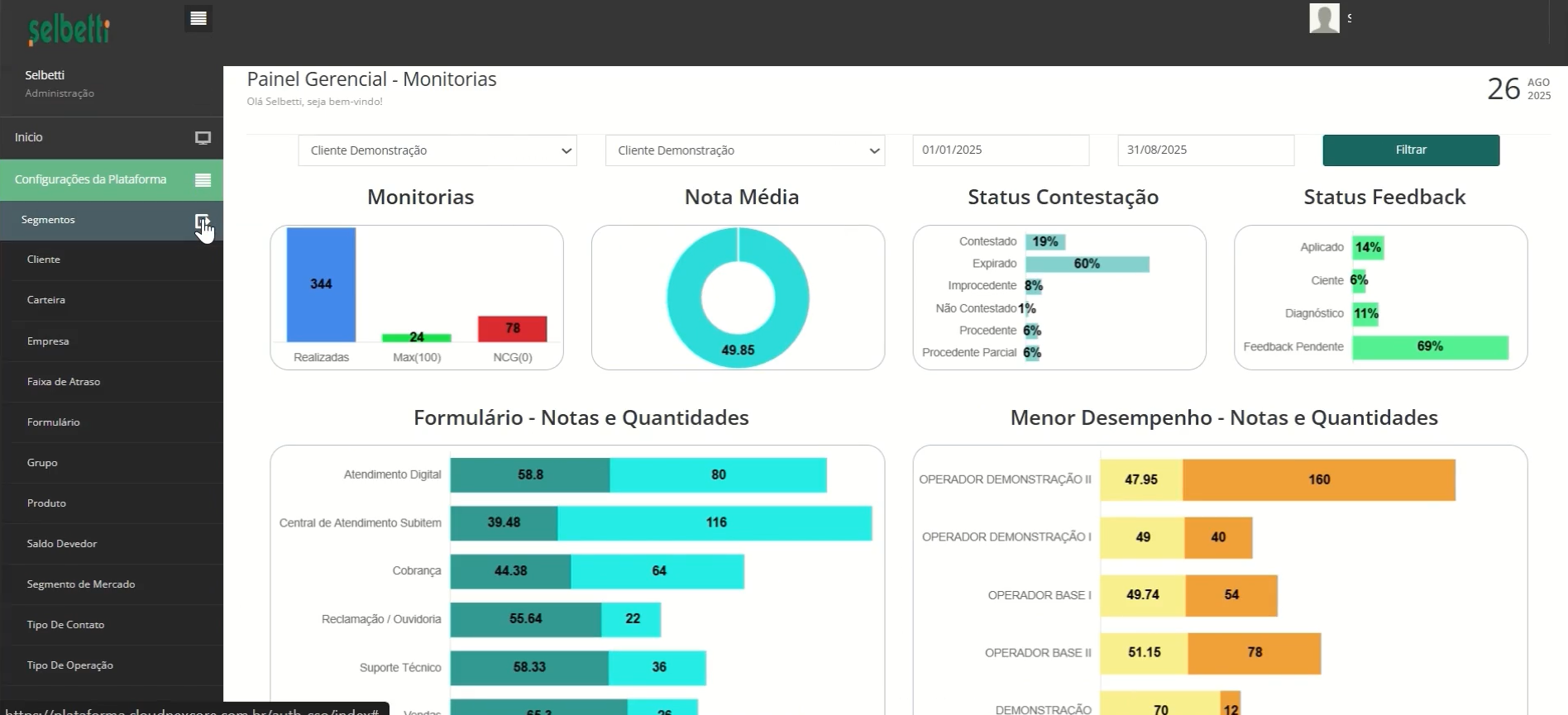Click the icon beside Segmentos
Image resolution: width=1568 pixels, height=715 pixels.
click(x=202, y=221)
